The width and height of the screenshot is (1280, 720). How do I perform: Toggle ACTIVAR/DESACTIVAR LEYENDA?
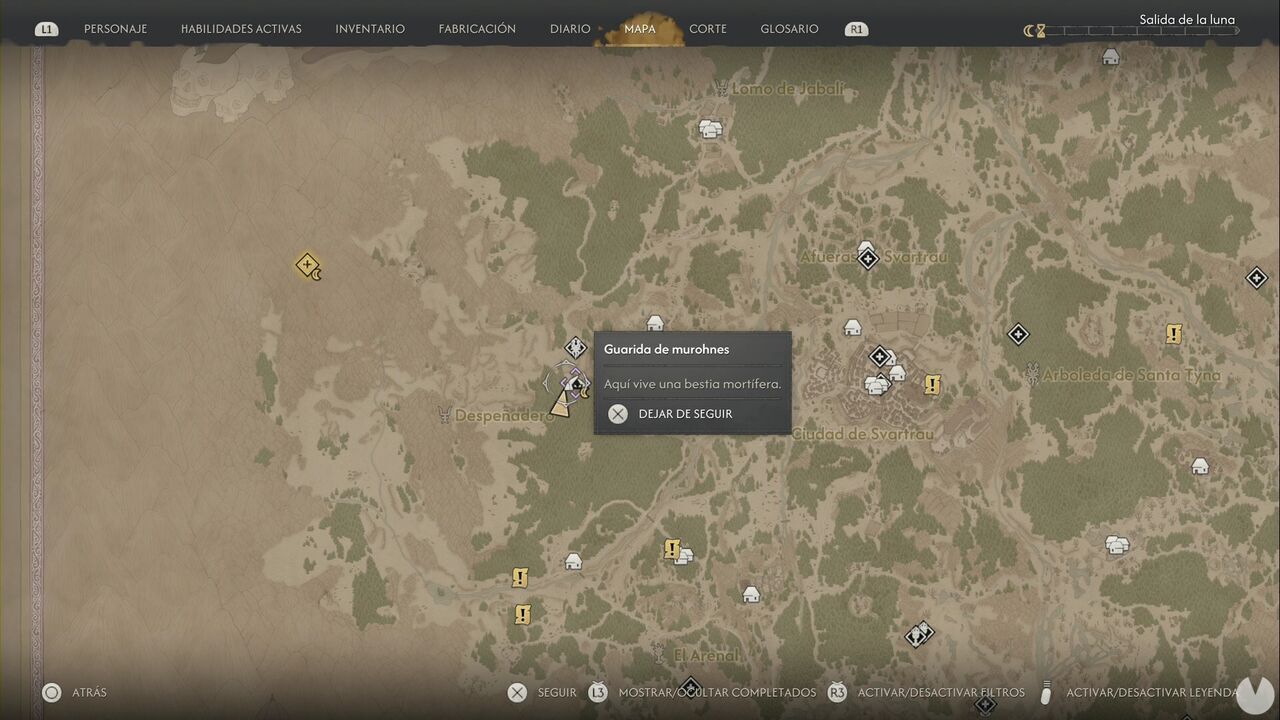pos(1138,692)
